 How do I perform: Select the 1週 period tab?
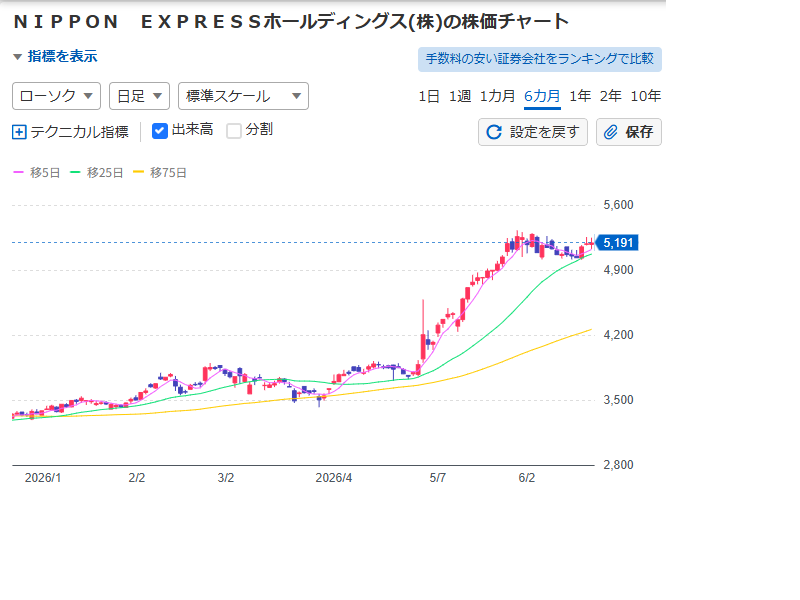click(x=460, y=96)
